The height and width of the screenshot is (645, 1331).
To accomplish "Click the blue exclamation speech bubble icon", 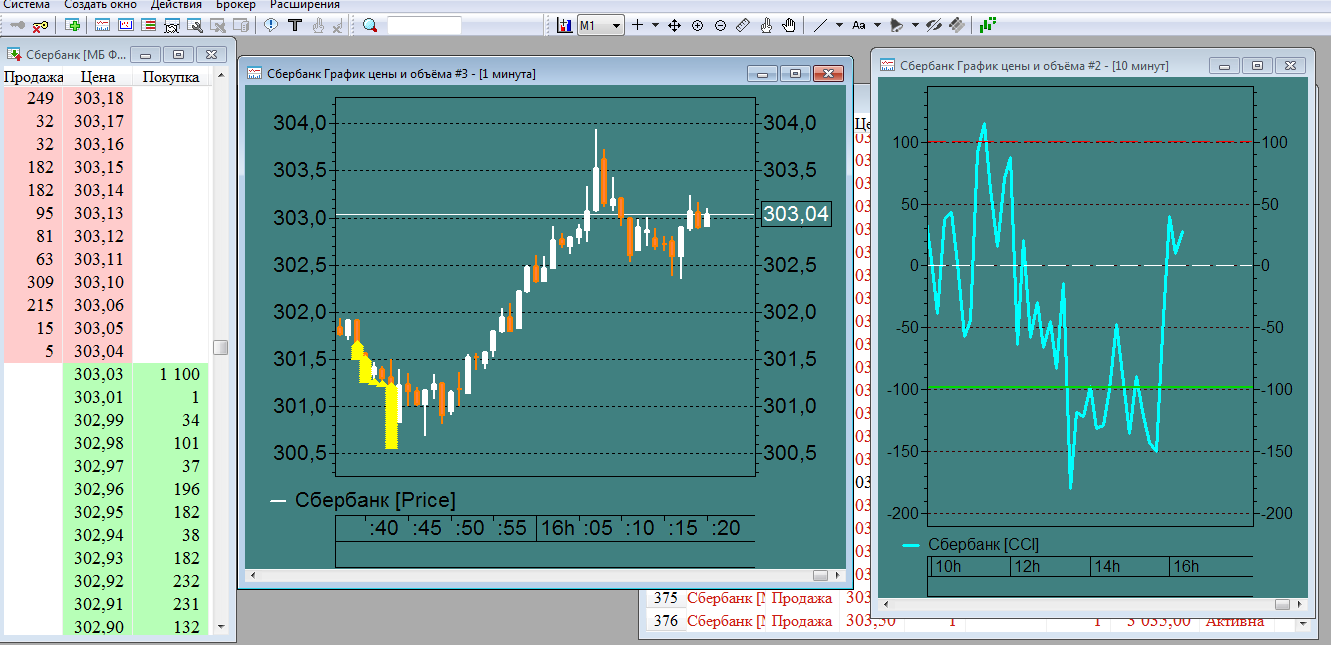I will coord(271,25).
